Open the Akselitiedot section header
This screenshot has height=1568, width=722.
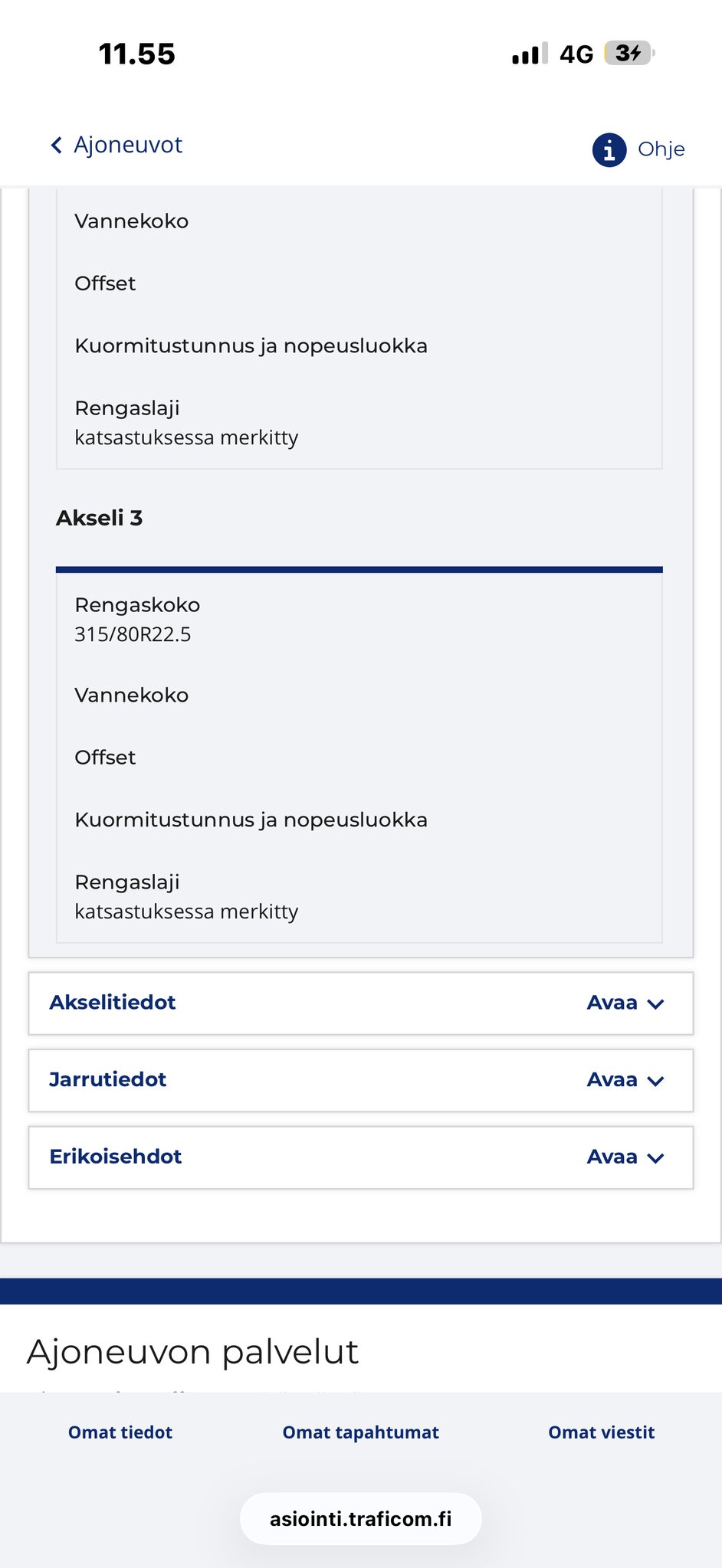click(x=113, y=1003)
